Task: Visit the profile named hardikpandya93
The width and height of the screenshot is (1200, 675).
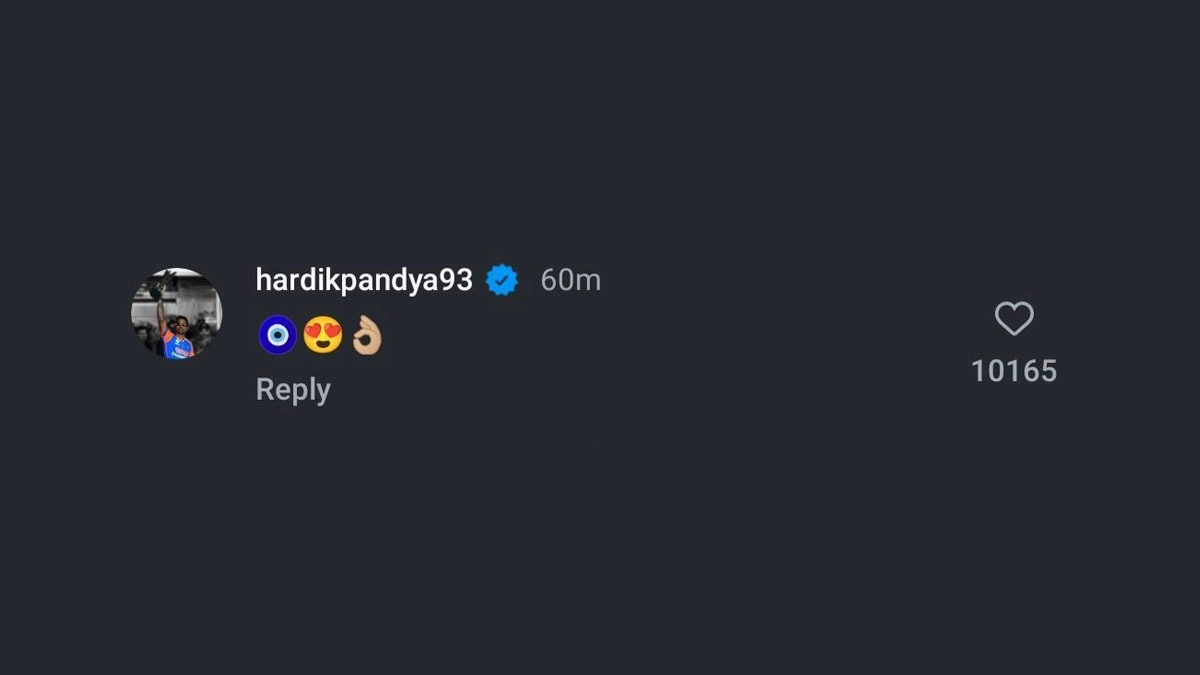Action: click(x=364, y=280)
